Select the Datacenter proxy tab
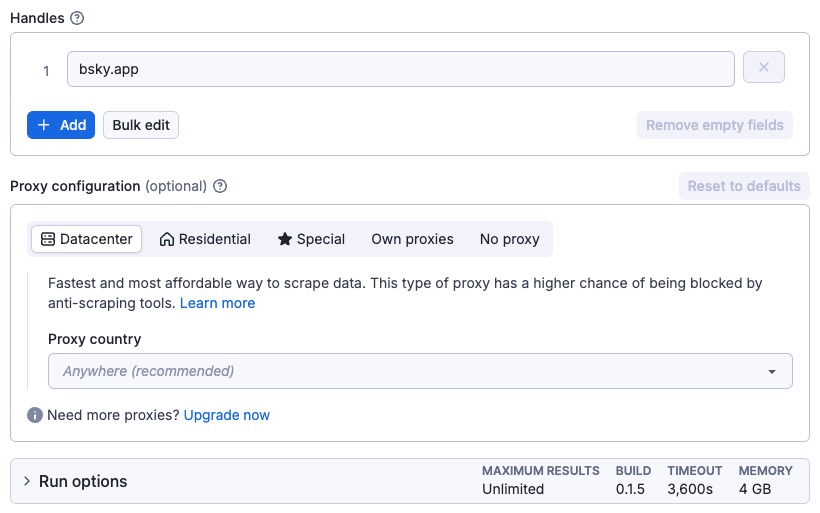 [x=87, y=239]
